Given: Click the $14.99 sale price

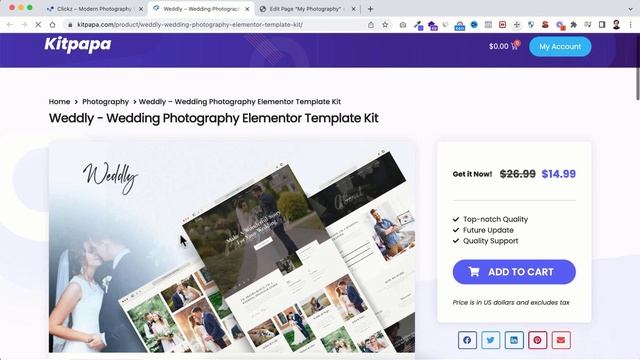Looking at the screenshot, I should pyautogui.click(x=559, y=174).
